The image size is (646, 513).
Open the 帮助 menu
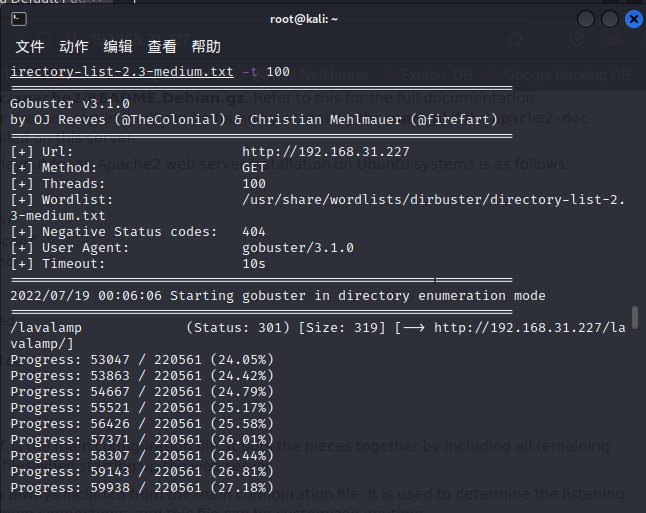206,47
